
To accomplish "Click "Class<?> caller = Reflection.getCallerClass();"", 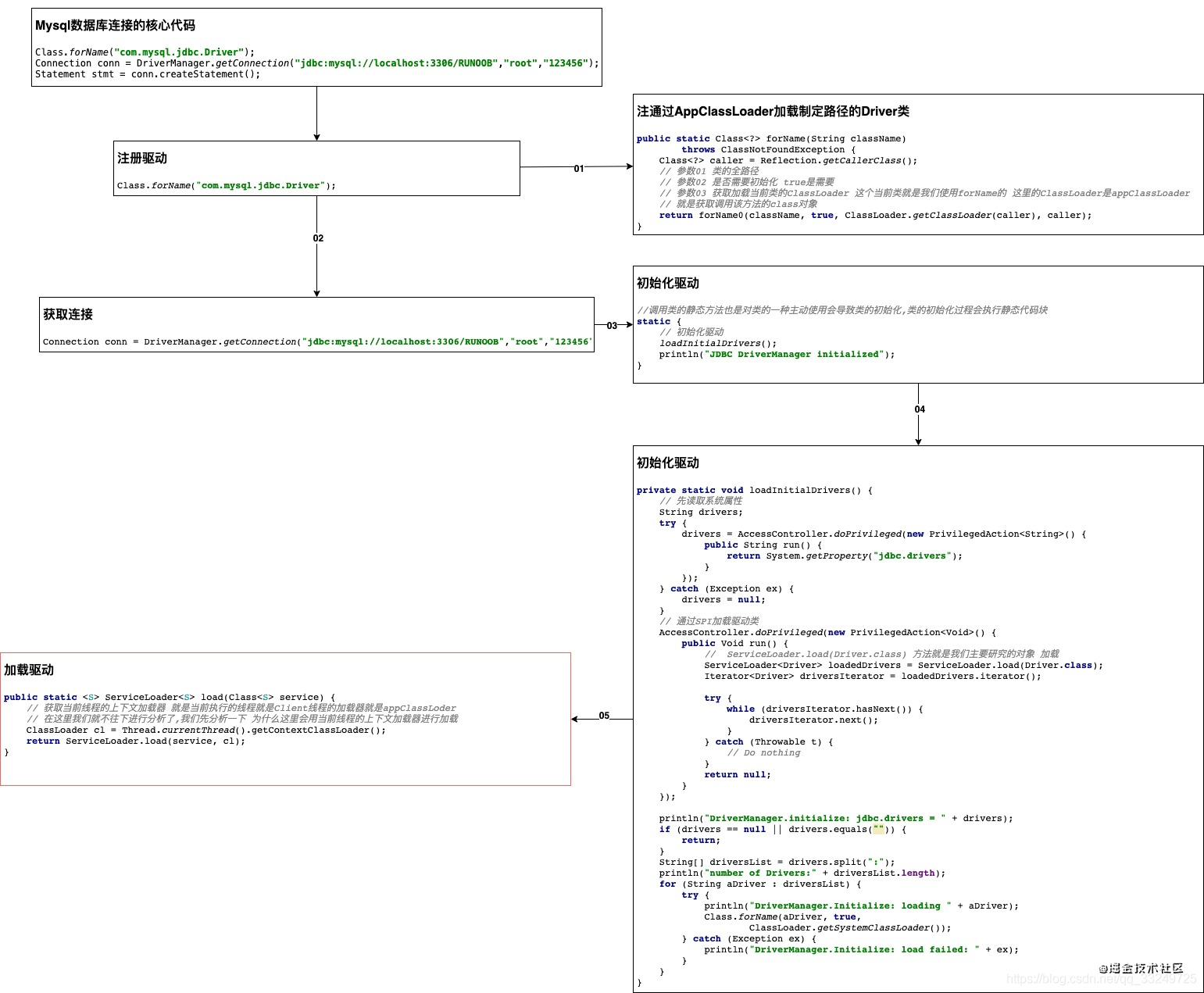I will [788, 160].
